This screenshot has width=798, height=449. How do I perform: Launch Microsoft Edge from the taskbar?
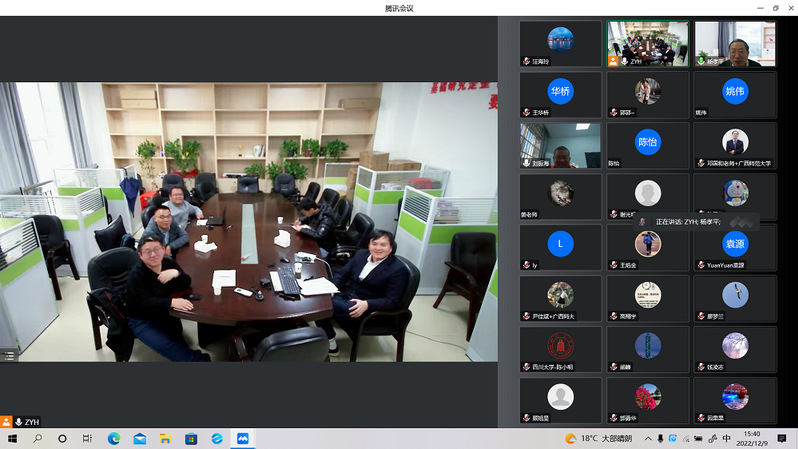pos(114,438)
